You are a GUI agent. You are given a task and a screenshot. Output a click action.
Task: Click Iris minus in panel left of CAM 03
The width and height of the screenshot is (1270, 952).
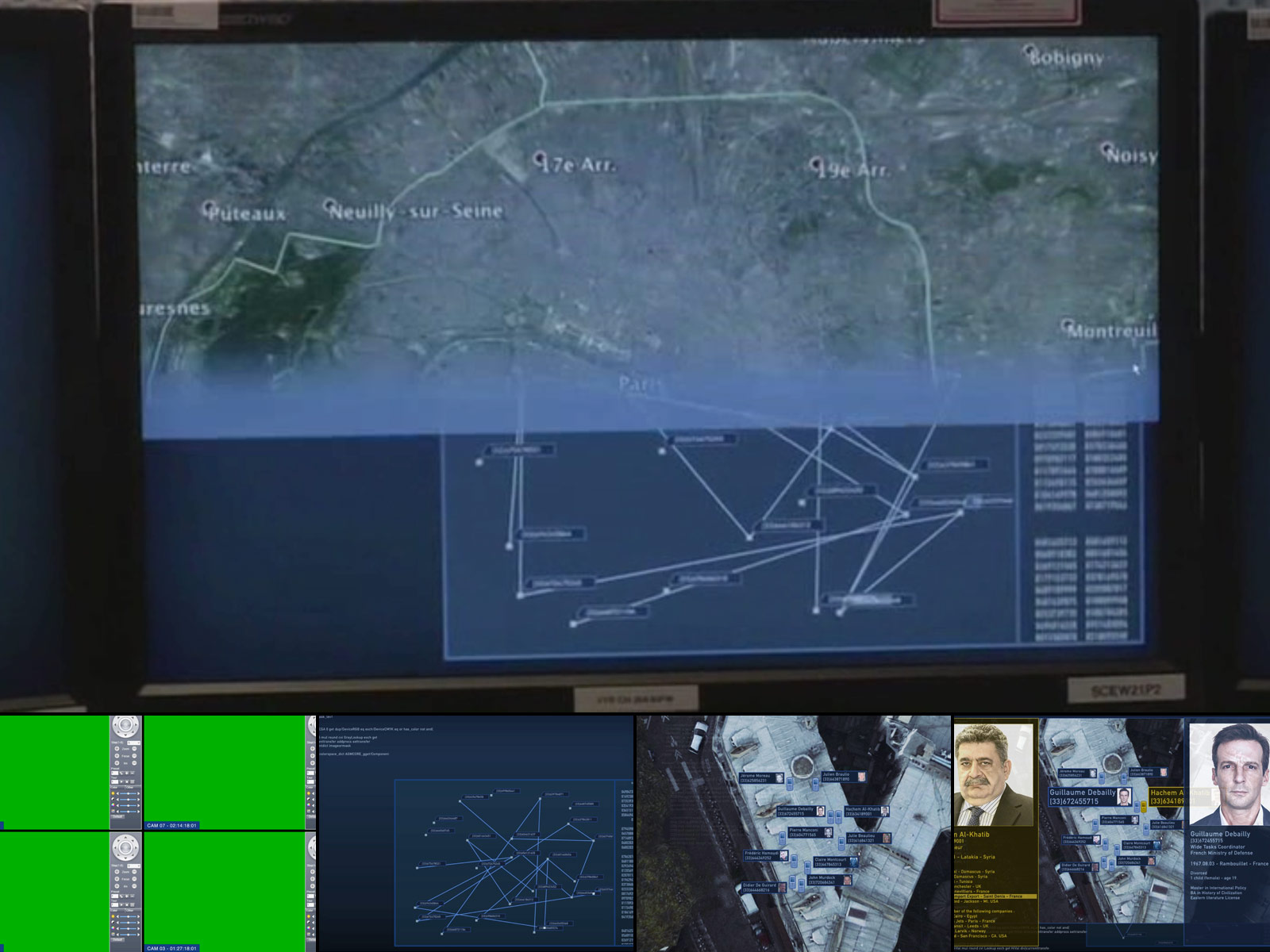(134, 886)
